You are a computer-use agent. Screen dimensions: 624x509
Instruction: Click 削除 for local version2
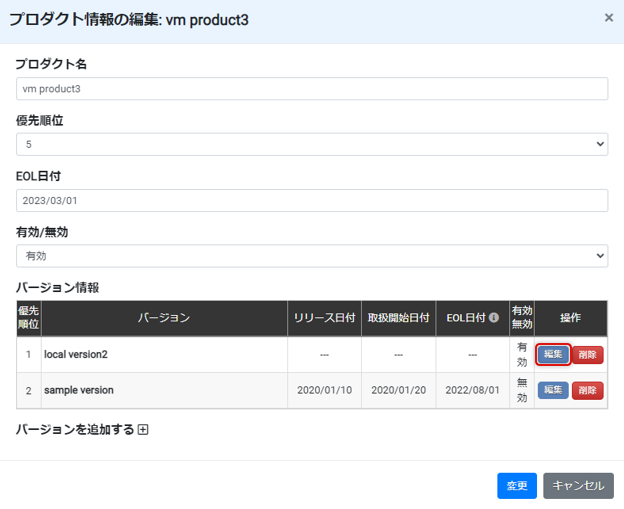coord(587,355)
